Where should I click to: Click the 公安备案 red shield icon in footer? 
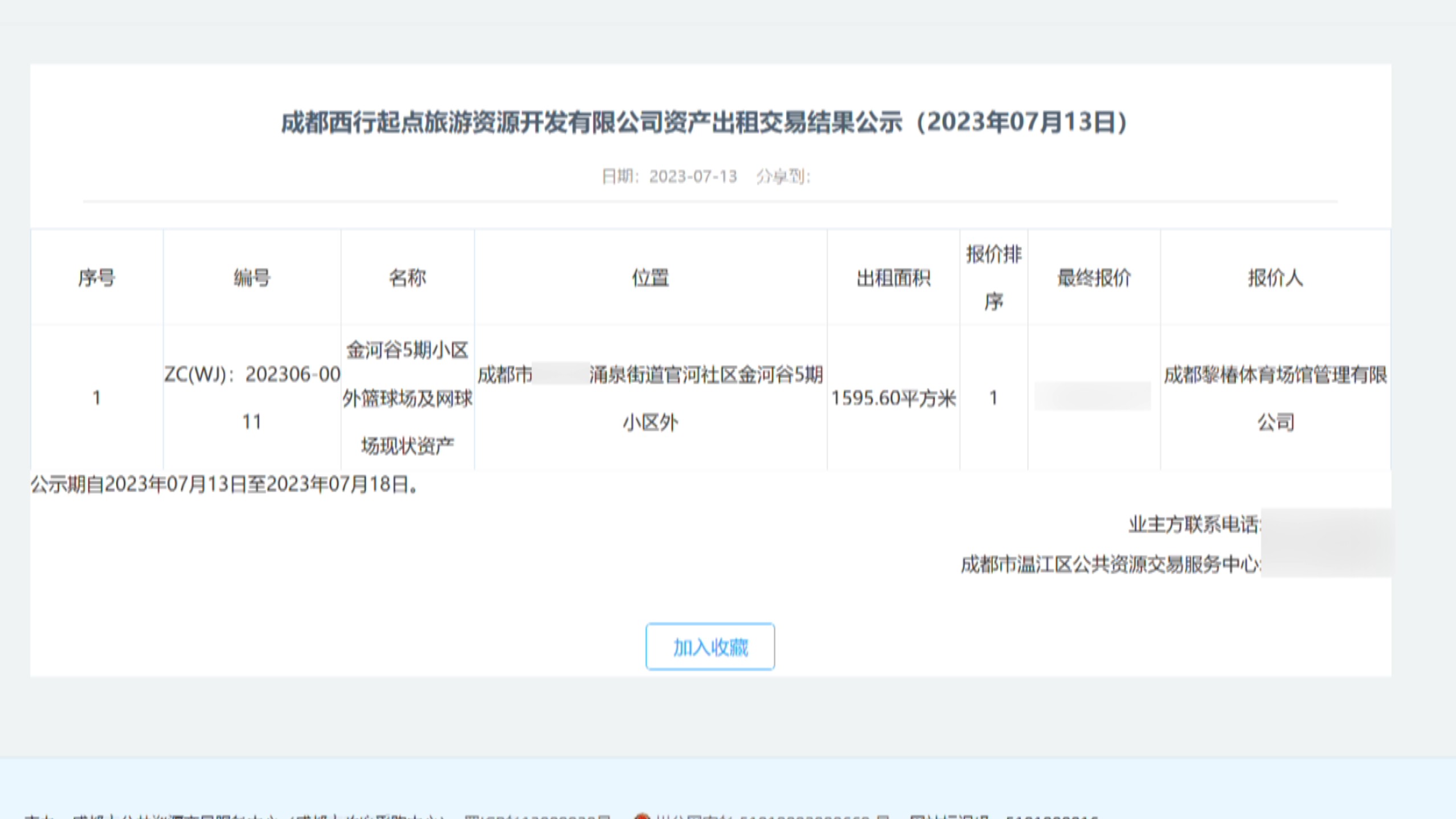click(x=643, y=816)
